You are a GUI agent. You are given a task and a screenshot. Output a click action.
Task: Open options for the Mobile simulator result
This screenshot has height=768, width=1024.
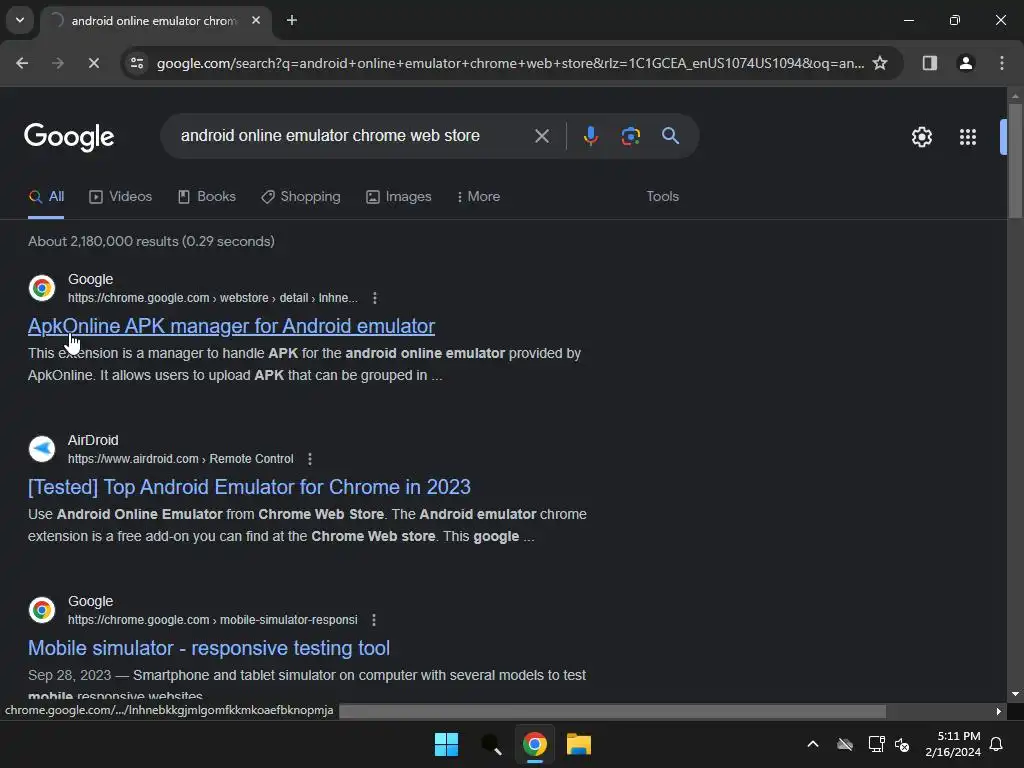[x=374, y=620]
